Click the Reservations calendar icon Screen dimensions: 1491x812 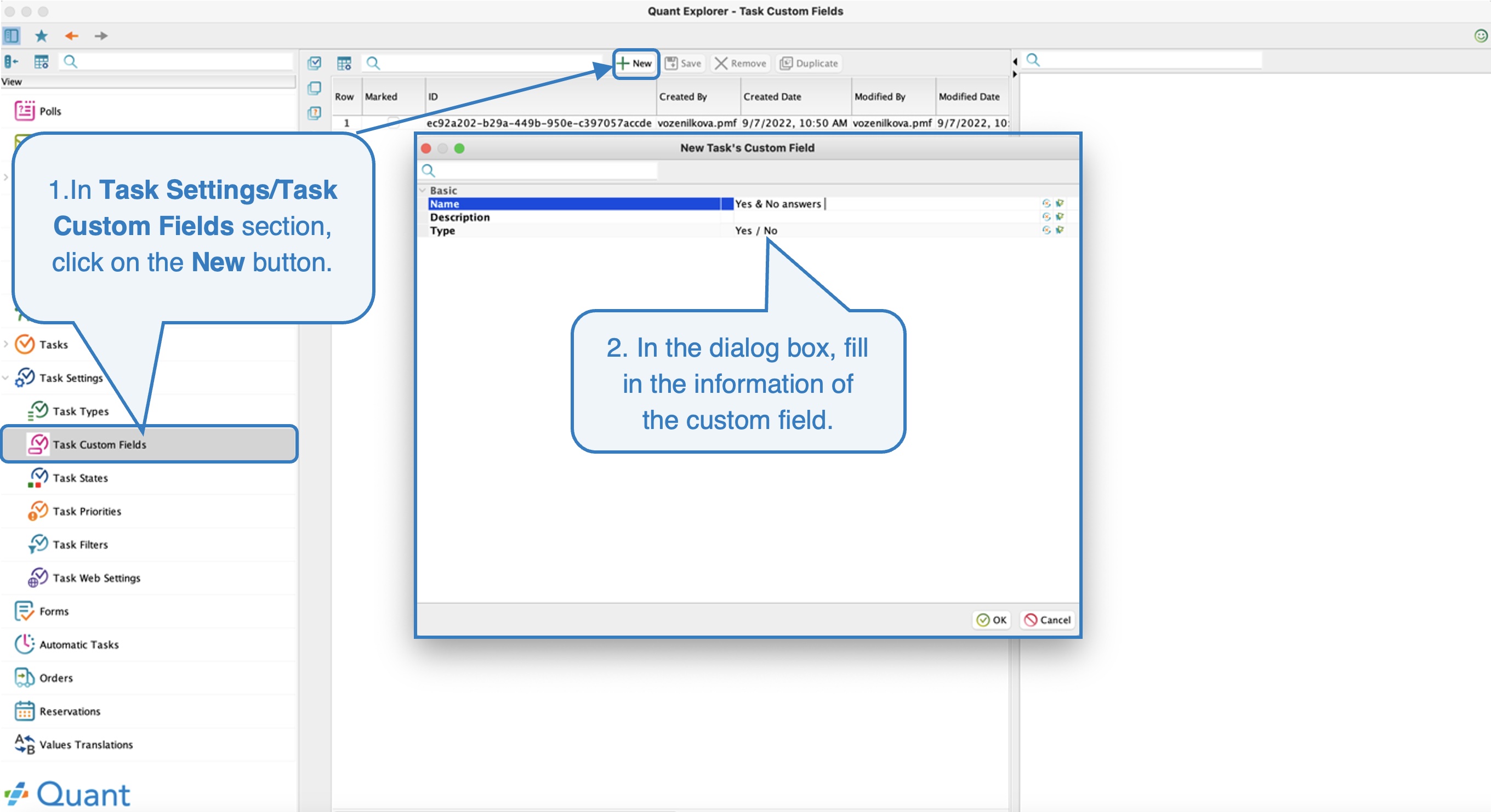tap(24, 711)
